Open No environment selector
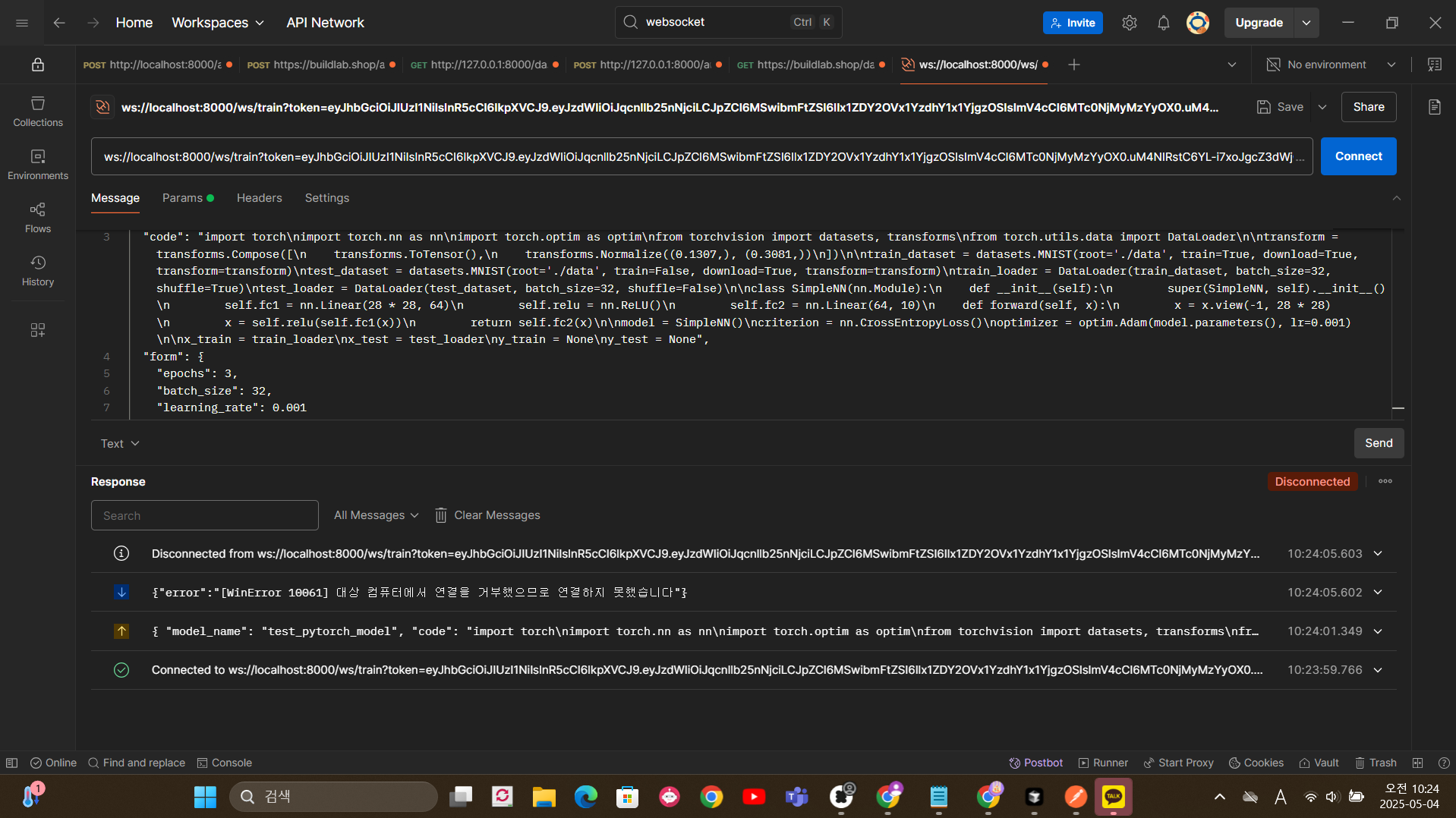This screenshot has width=1456, height=818. pyautogui.click(x=1332, y=64)
